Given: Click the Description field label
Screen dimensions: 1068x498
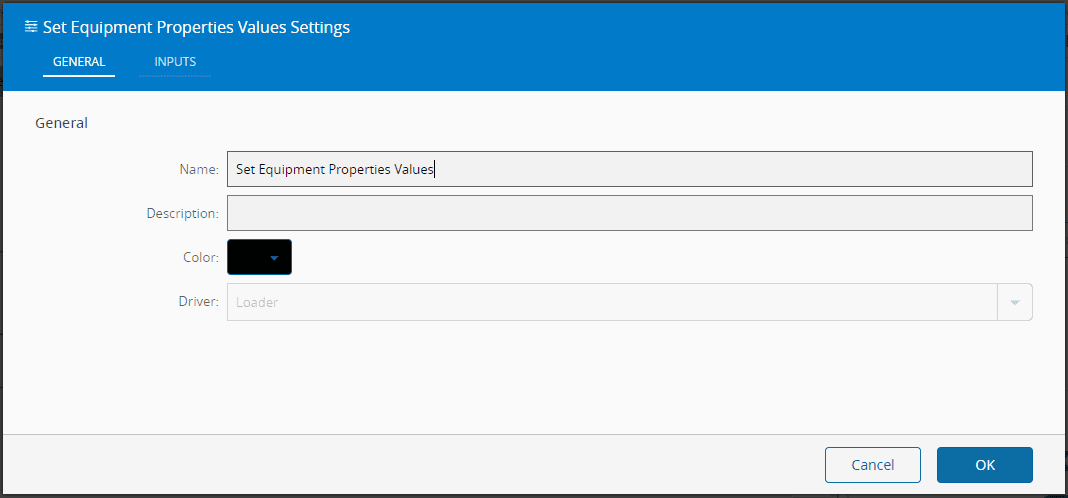Looking at the screenshot, I should tap(182, 214).
